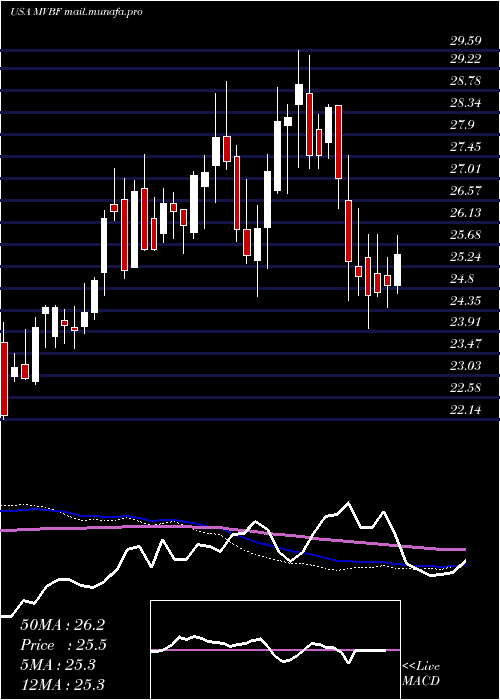Image resolution: width=500 pixels, height=700 pixels.
Task: Click the '5MA : 25.3' legend entry
Action: 58,665
